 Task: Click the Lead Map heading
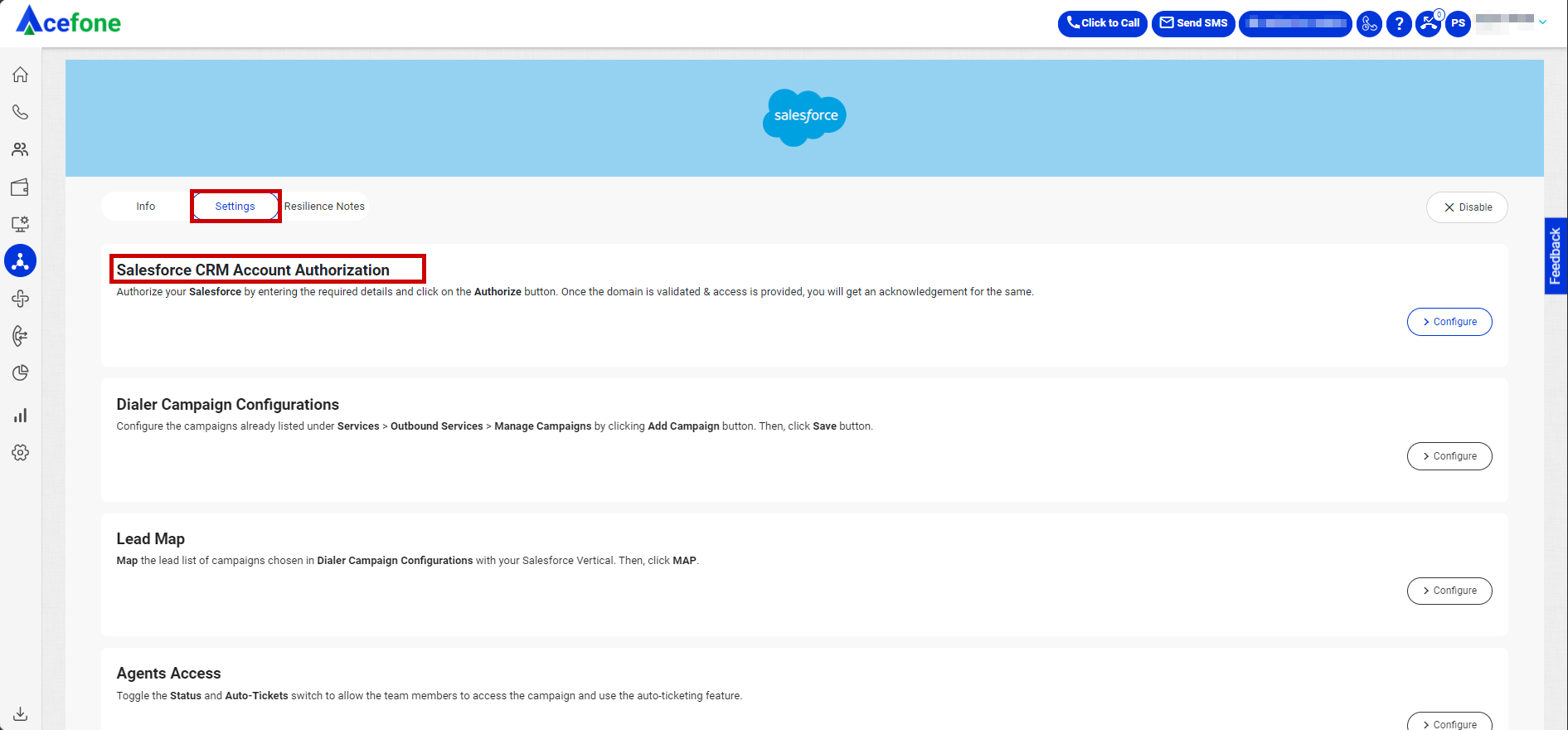(x=151, y=539)
